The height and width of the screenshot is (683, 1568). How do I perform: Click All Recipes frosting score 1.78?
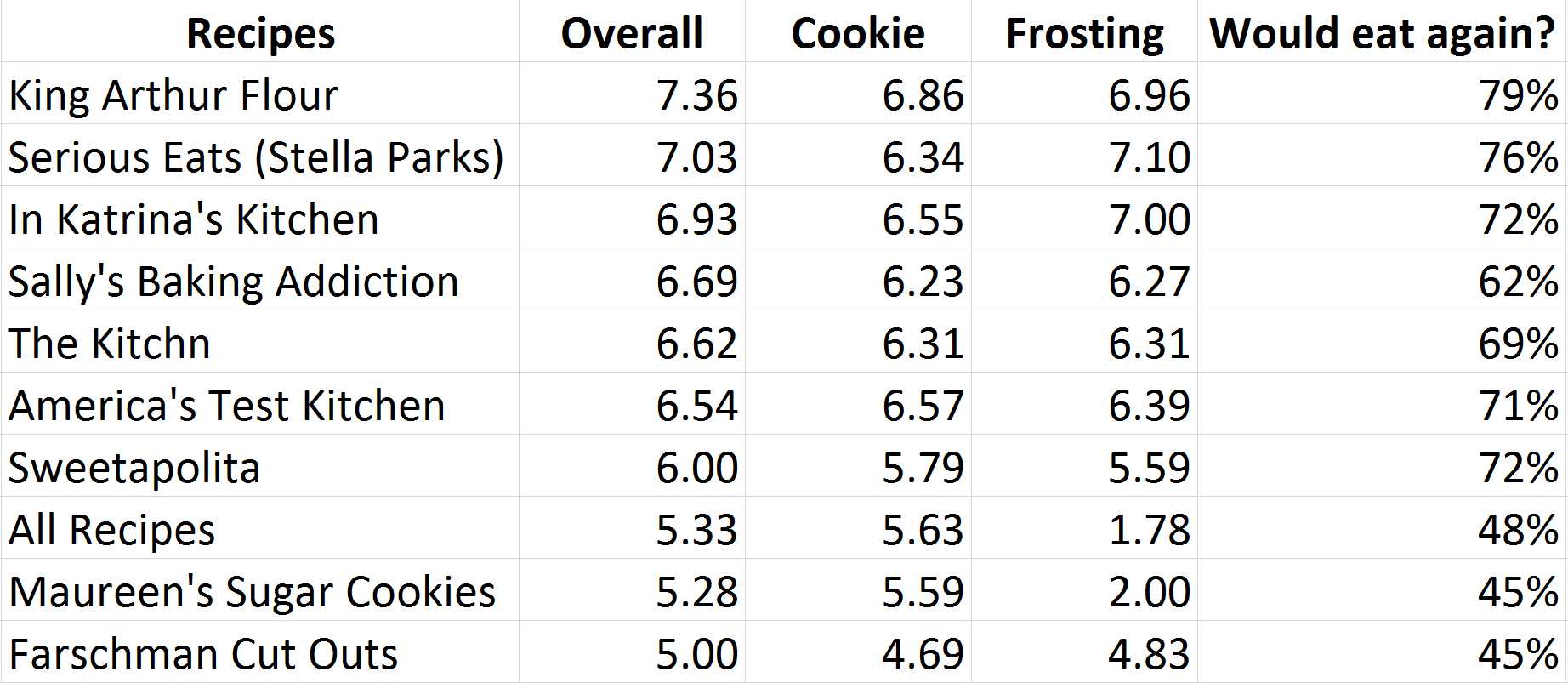(1084, 528)
